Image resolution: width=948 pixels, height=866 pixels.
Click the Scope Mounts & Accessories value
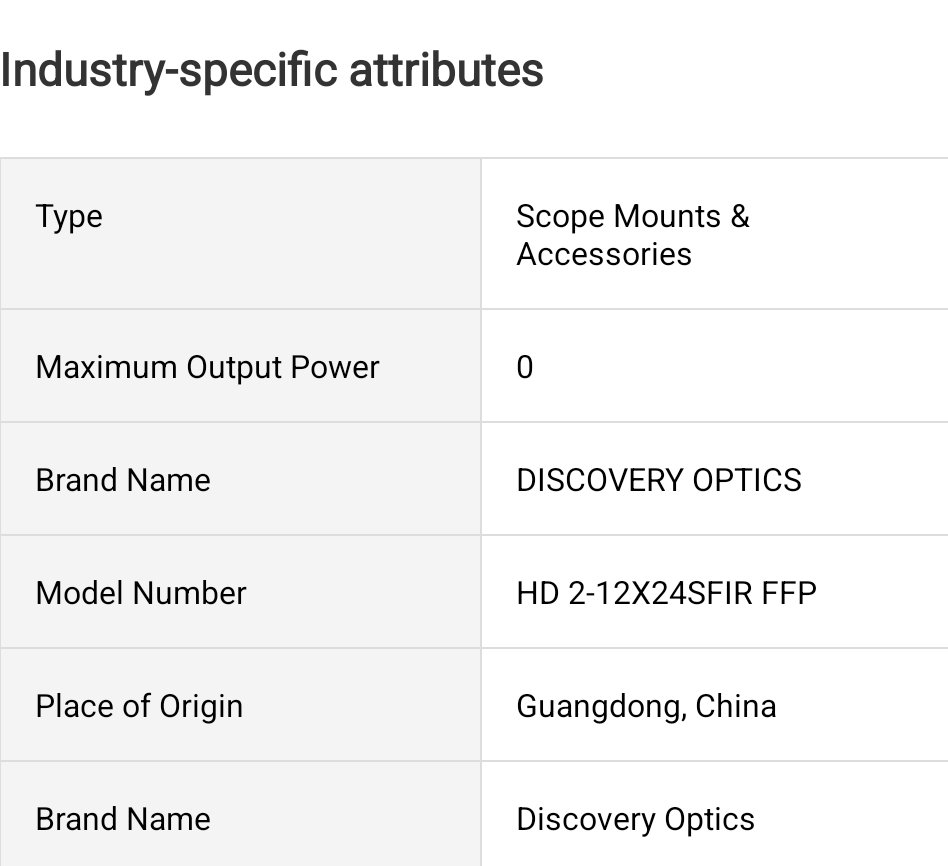click(632, 235)
